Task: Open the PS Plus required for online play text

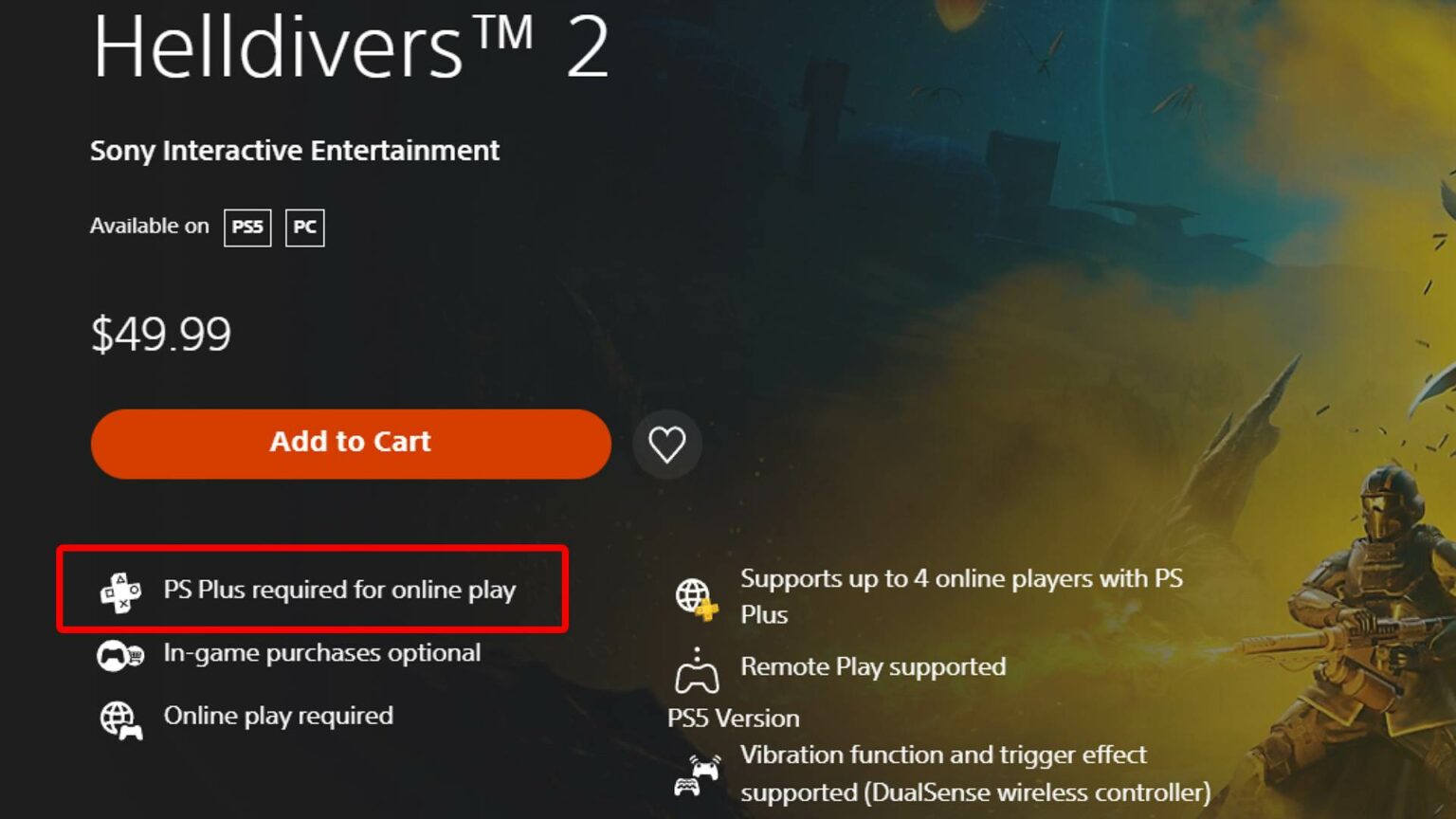Action: (339, 590)
